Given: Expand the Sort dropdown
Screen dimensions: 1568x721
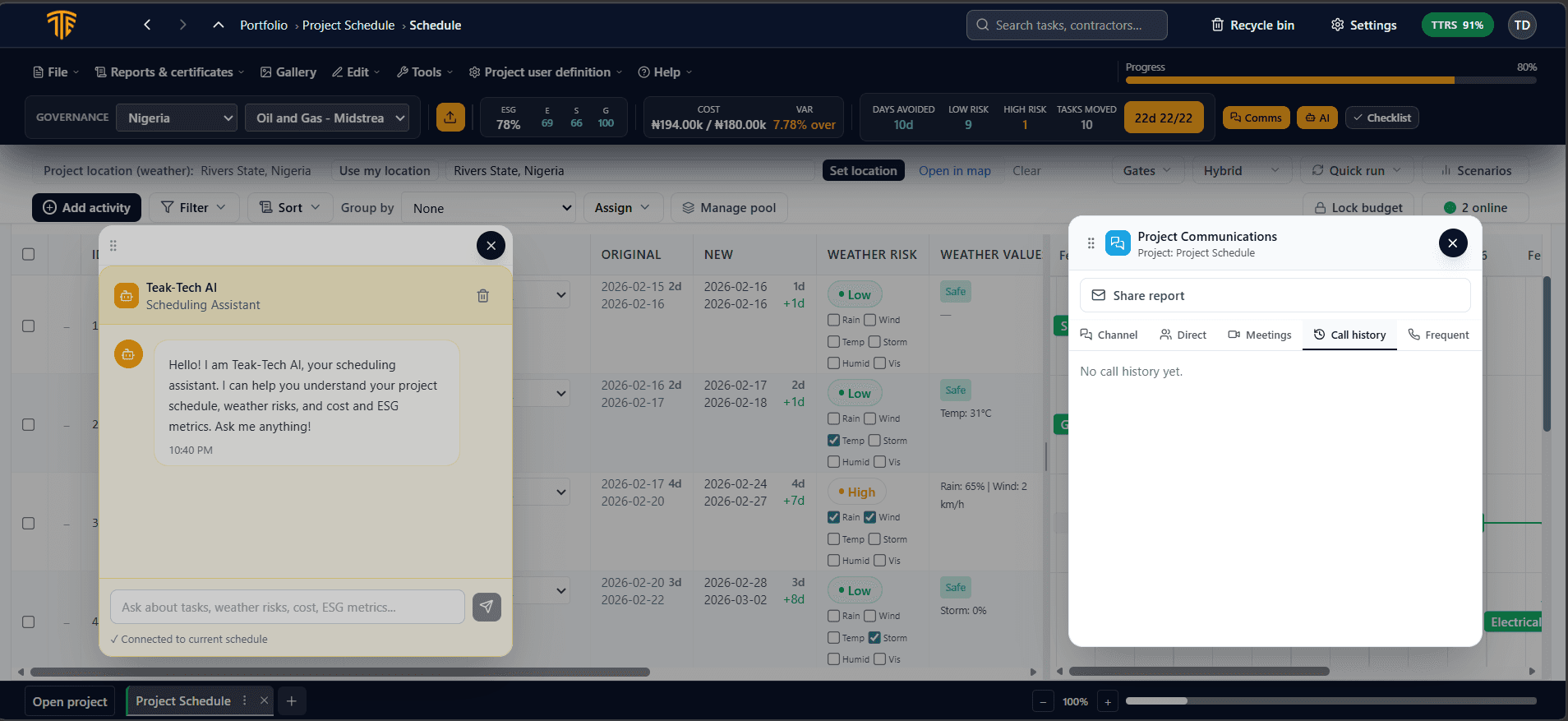Looking at the screenshot, I should [x=290, y=207].
